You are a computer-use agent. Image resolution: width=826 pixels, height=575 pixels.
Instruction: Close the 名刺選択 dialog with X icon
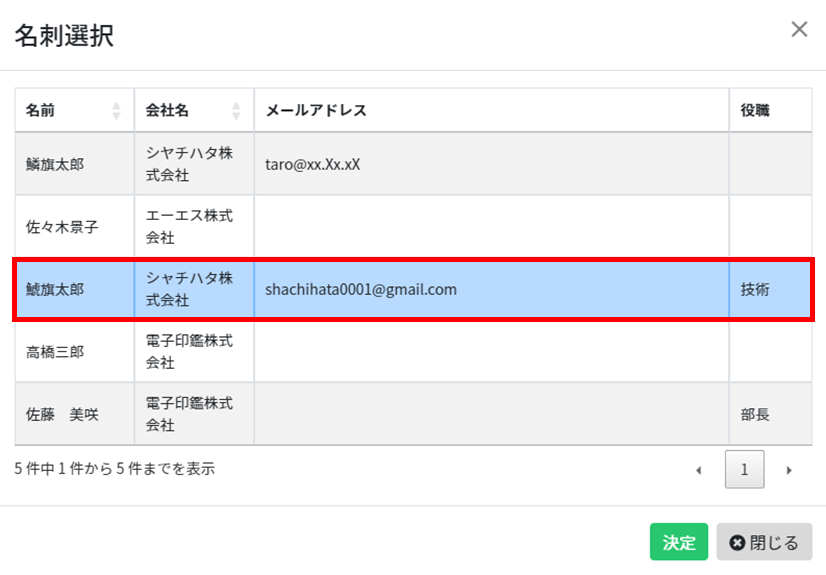pyautogui.click(x=799, y=29)
